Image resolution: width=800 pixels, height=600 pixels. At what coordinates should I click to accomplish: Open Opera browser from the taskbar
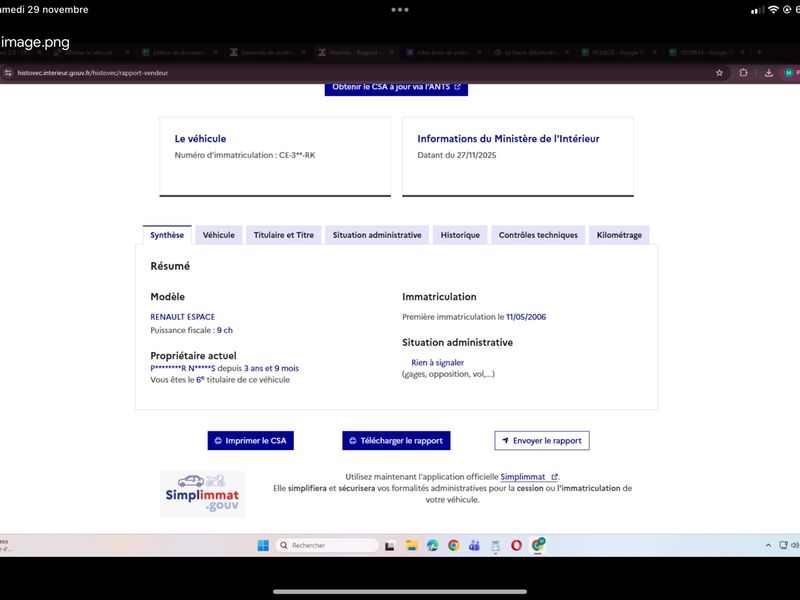point(516,545)
